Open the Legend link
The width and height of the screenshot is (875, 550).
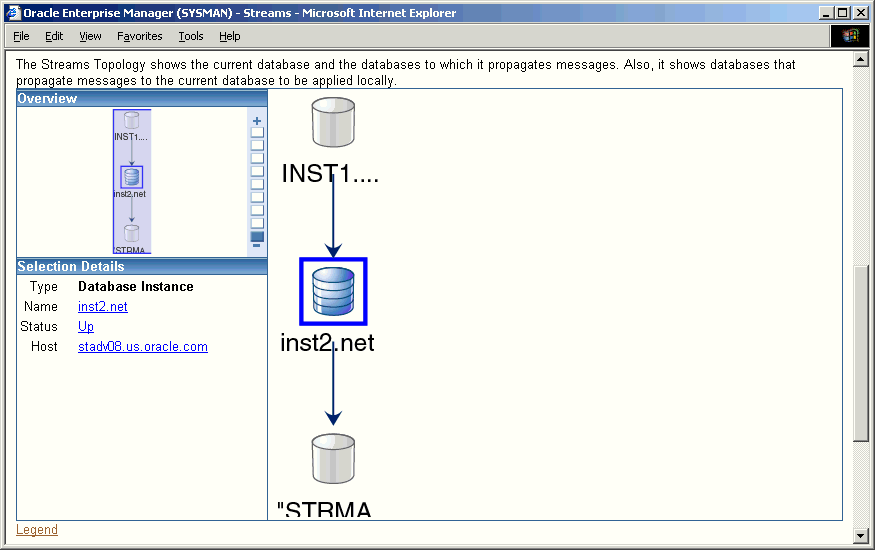(37, 530)
